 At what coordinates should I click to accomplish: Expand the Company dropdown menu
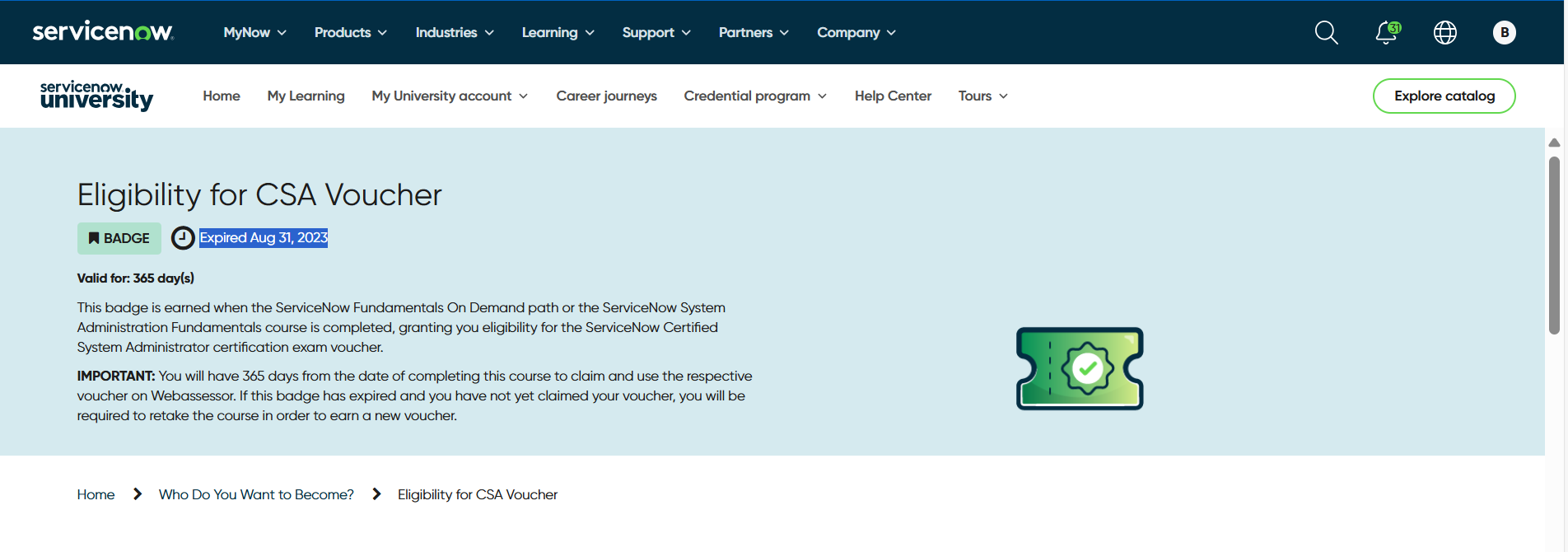(856, 32)
